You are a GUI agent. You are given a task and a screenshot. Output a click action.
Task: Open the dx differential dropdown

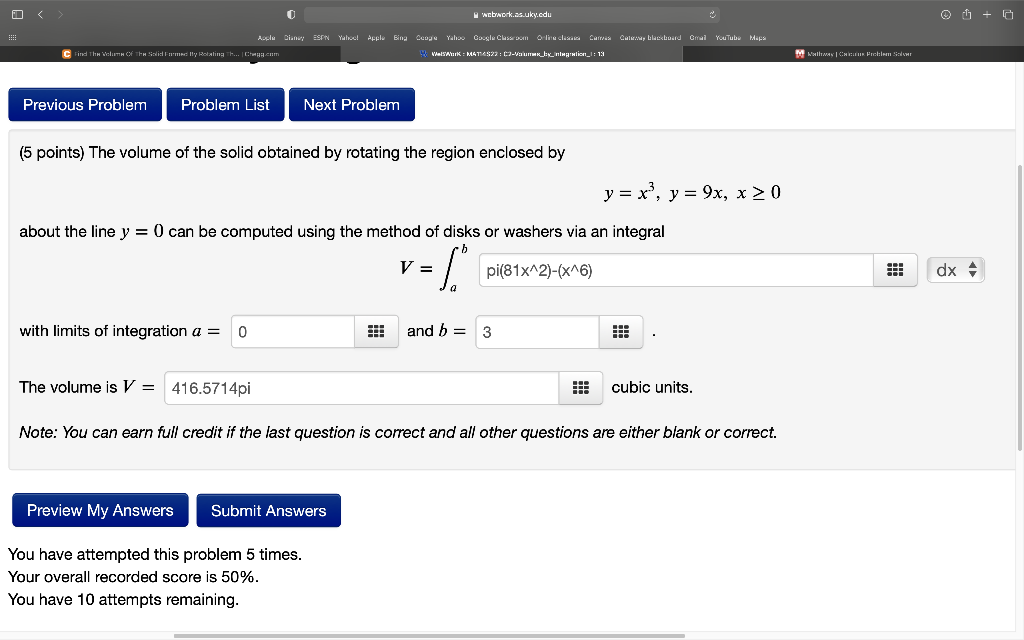pos(955,268)
